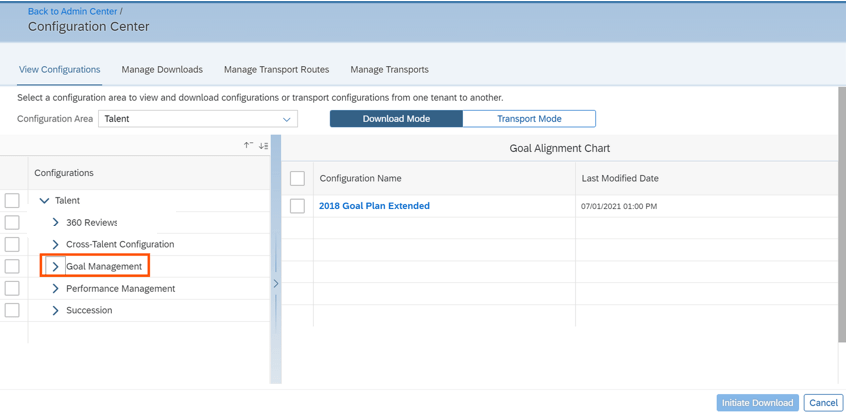Image resolution: width=846 pixels, height=419 pixels.
Task: Collapse the Talent tree node
Action: point(44,201)
